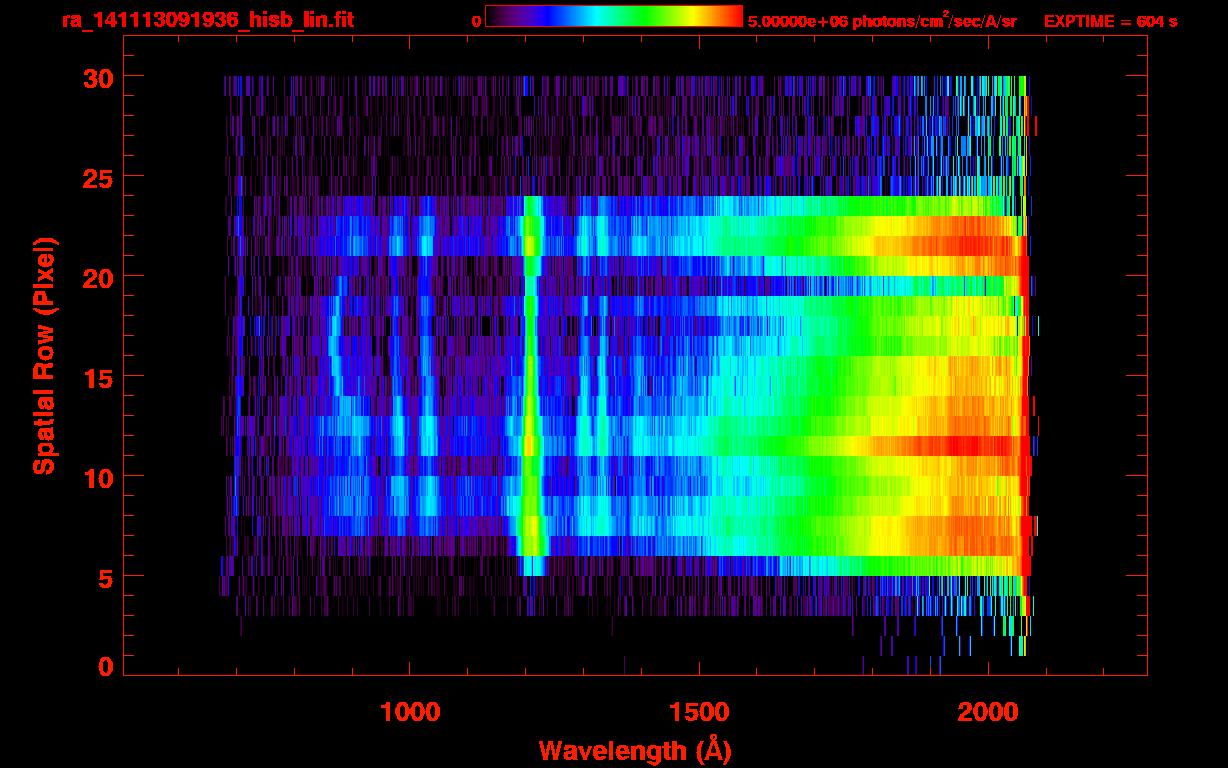Click the x-axis tick label 2000
Image resolution: width=1228 pixels, height=768 pixels.
coord(987,711)
